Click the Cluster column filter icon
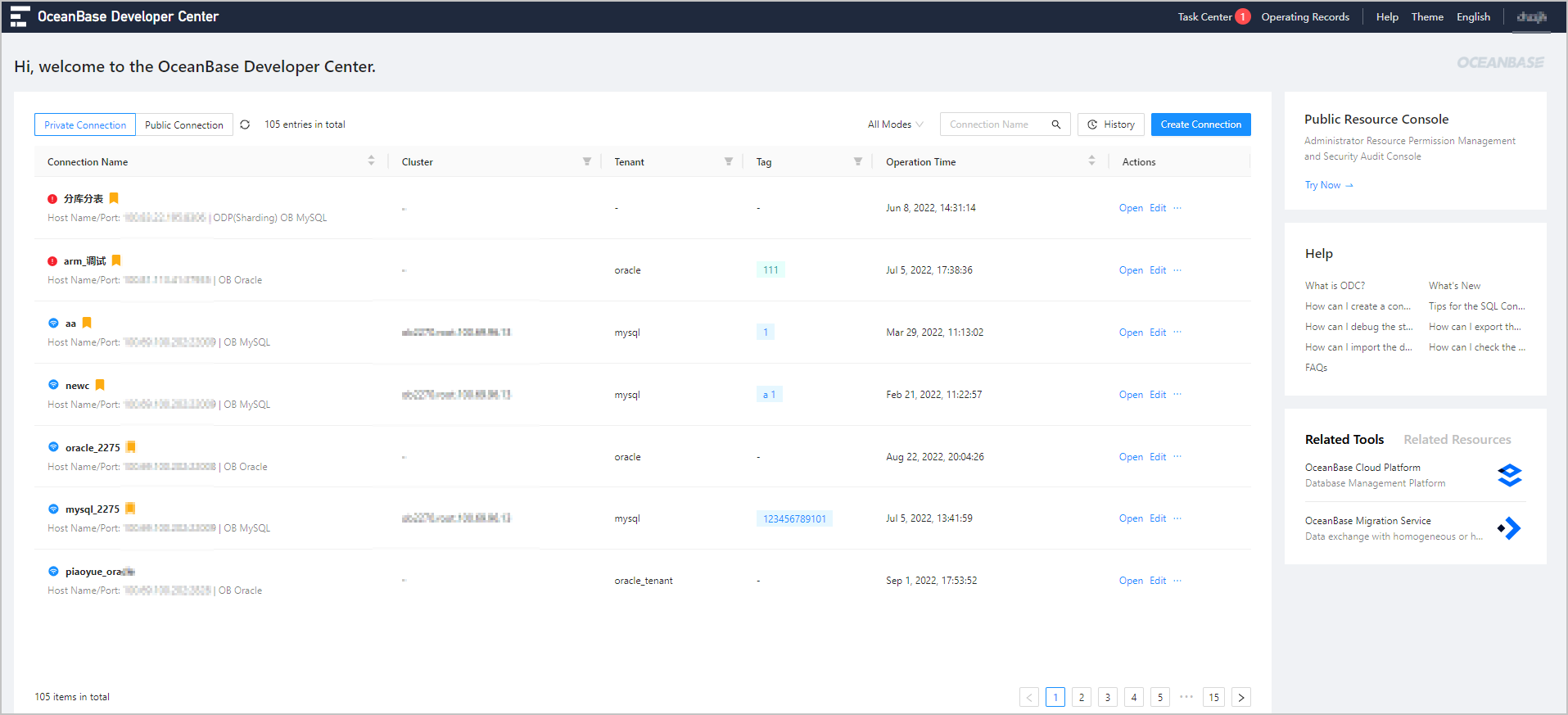Viewport: 1568px width, 715px height. [586, 161]
